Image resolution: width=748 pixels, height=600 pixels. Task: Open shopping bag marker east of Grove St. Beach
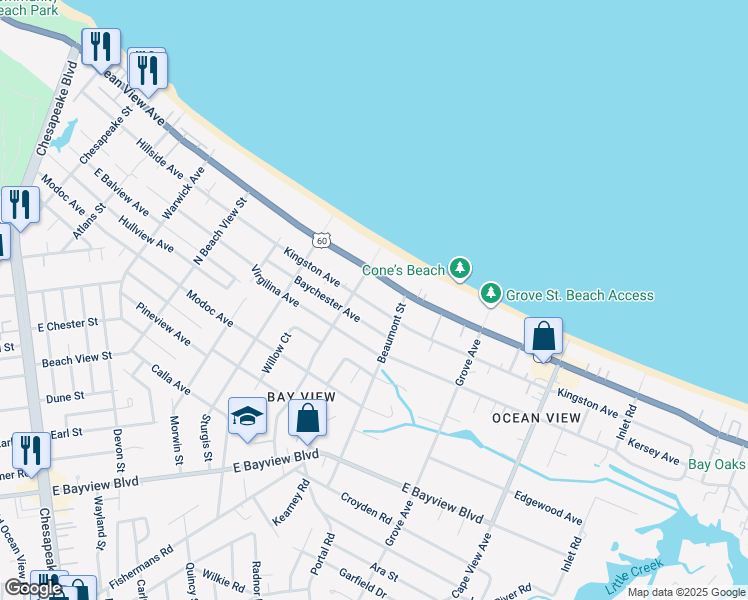543,337
